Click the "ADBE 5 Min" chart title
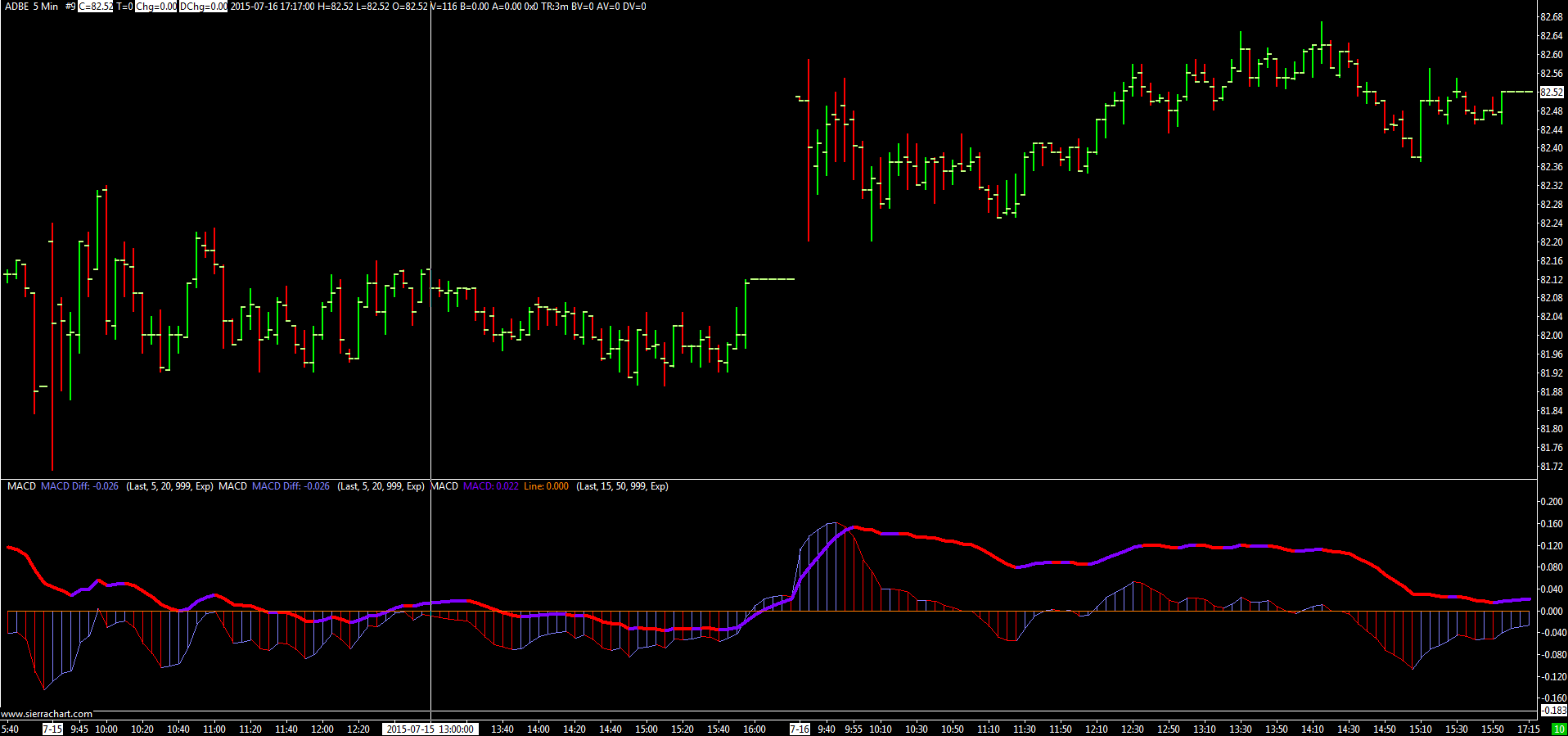 point(32,7)
